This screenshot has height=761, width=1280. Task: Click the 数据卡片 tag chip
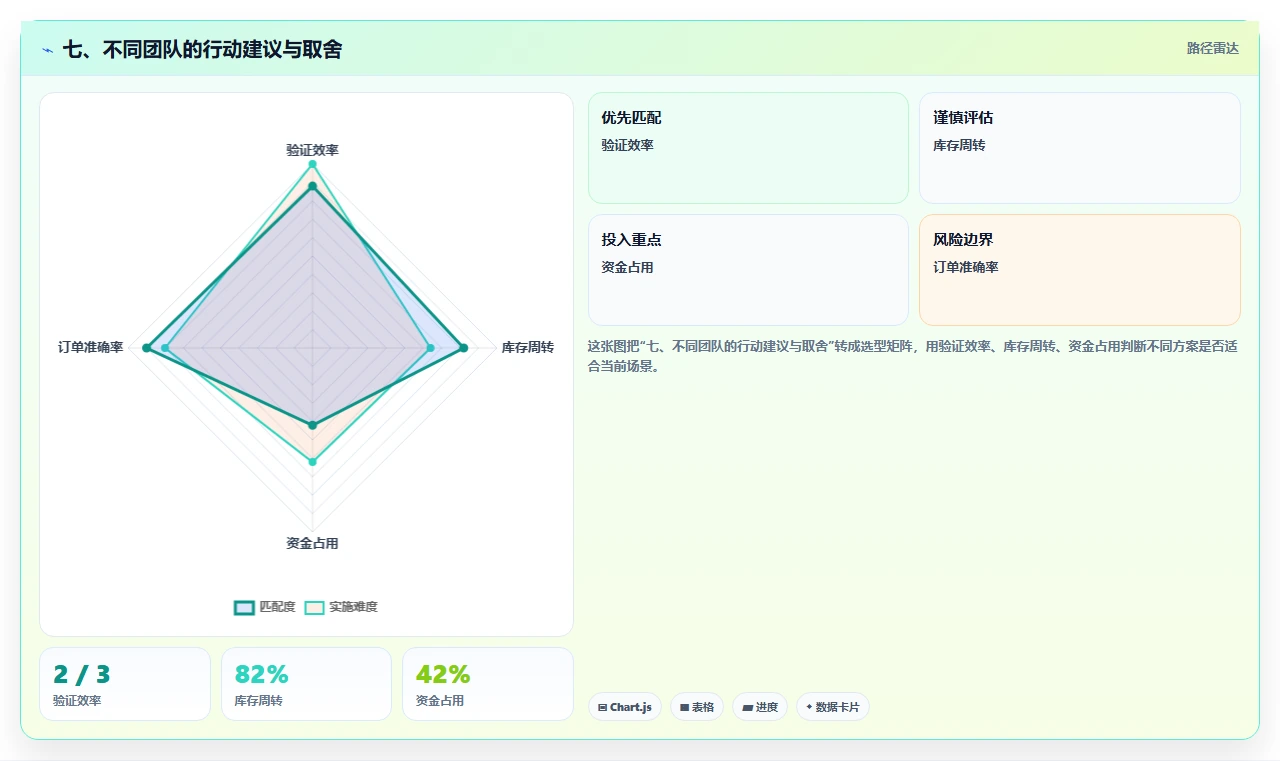pos(833,707)
